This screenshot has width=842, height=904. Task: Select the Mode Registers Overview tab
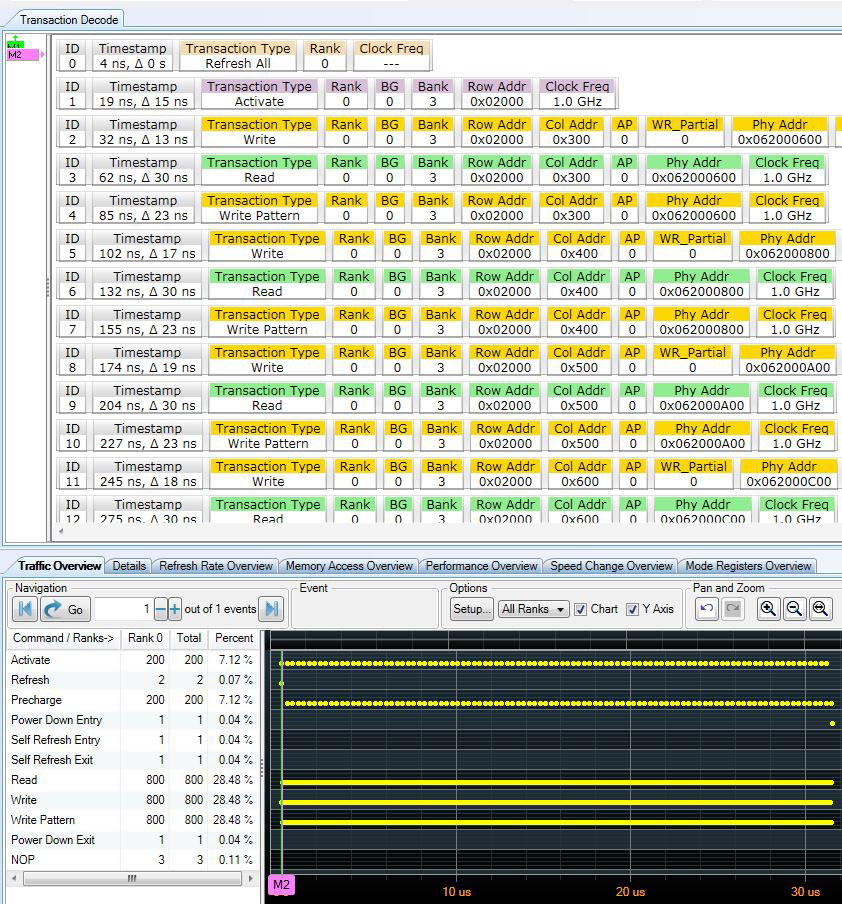[x=747, y=566]
